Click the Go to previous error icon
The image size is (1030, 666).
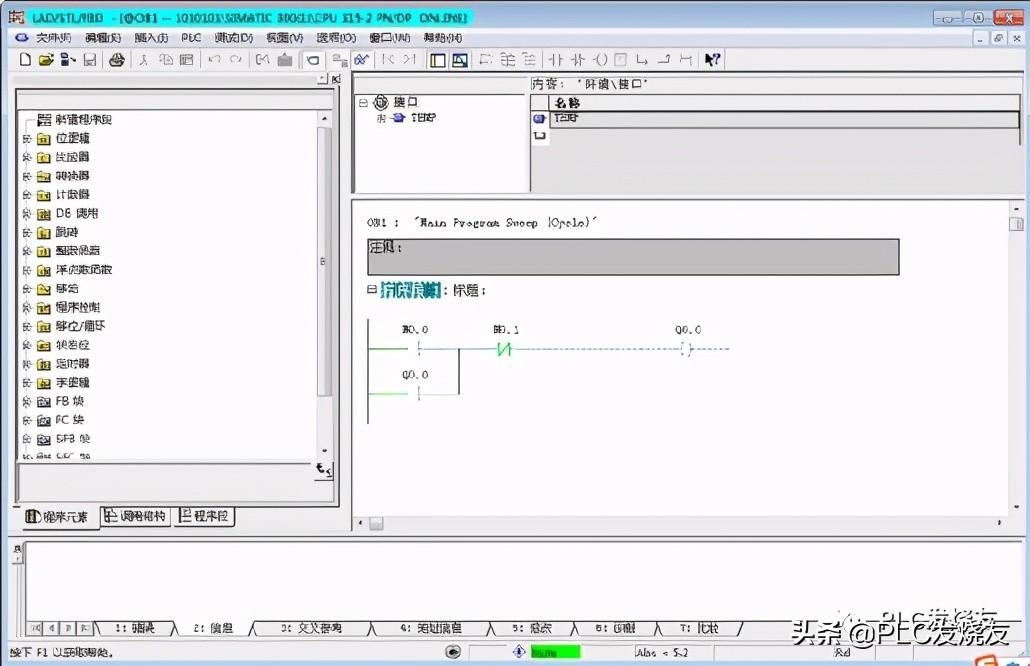click(x=388, y=60)
